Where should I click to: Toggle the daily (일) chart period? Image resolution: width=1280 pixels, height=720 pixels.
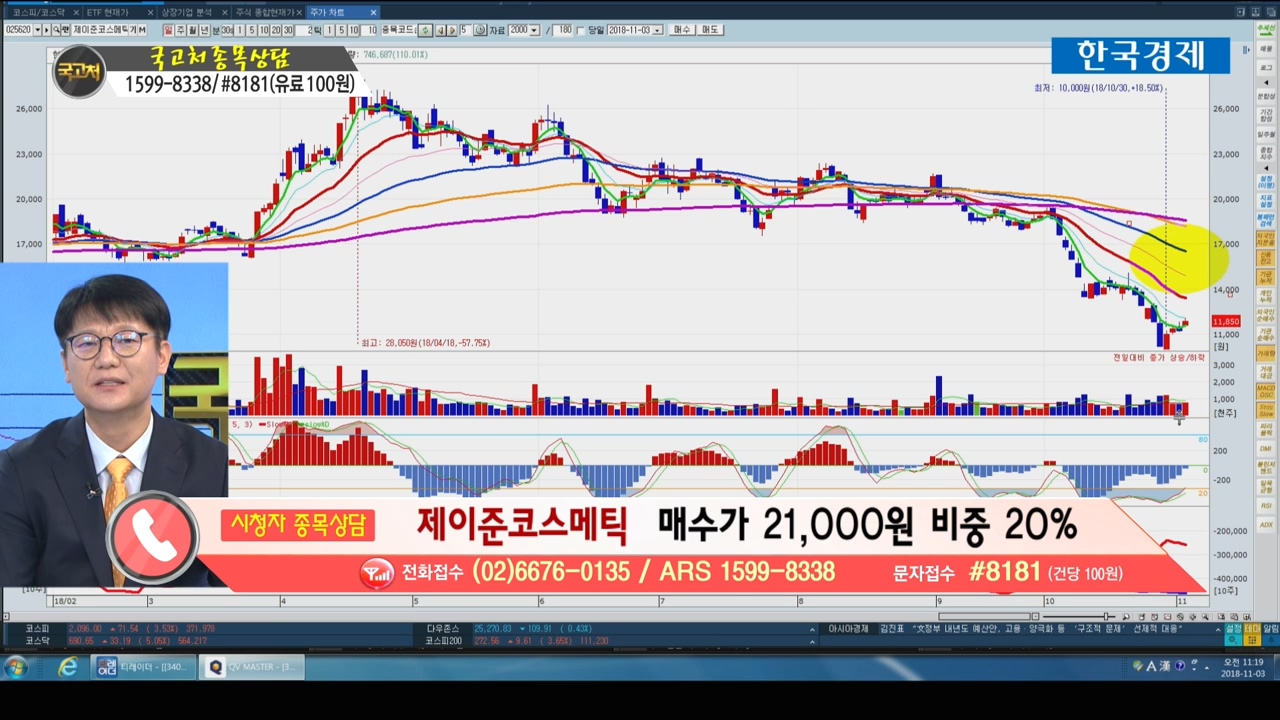(168, 30)
